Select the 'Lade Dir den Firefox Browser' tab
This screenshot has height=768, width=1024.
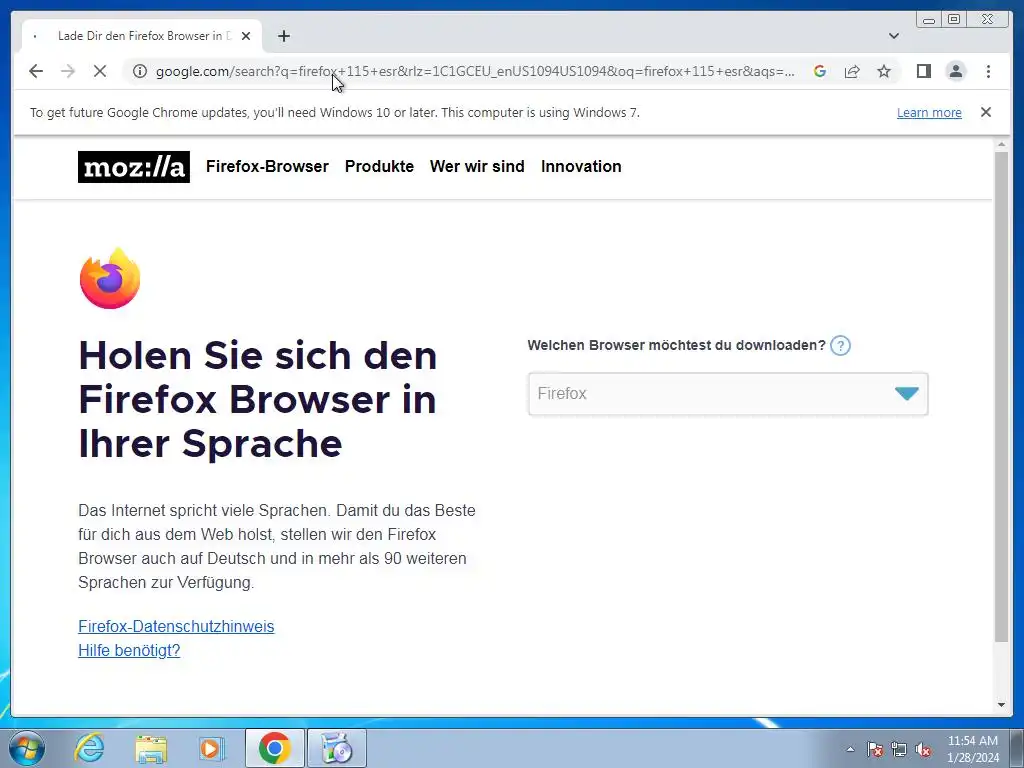coord(142,36)
